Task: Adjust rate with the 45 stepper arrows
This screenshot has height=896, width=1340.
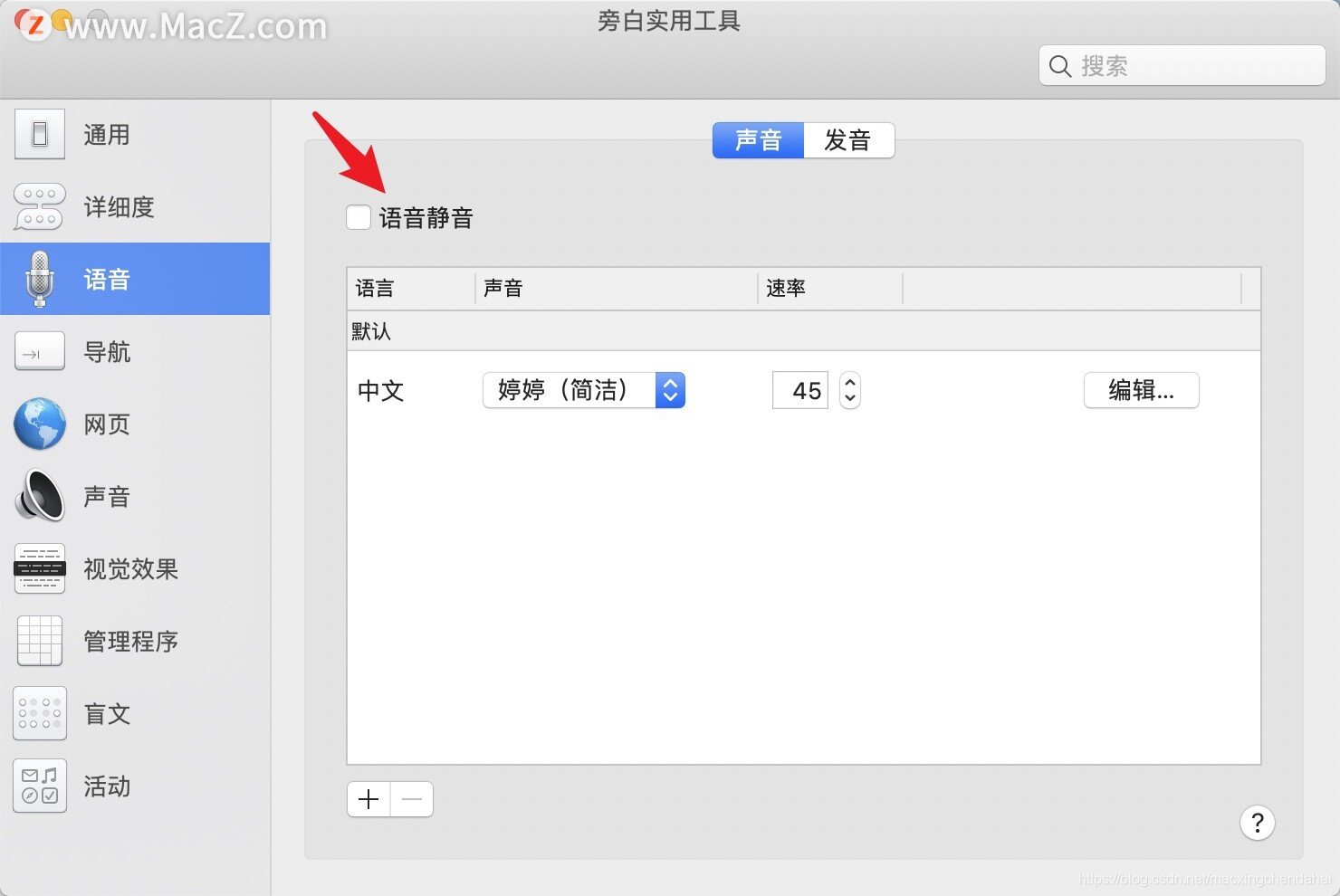Action: coord(850,390)
